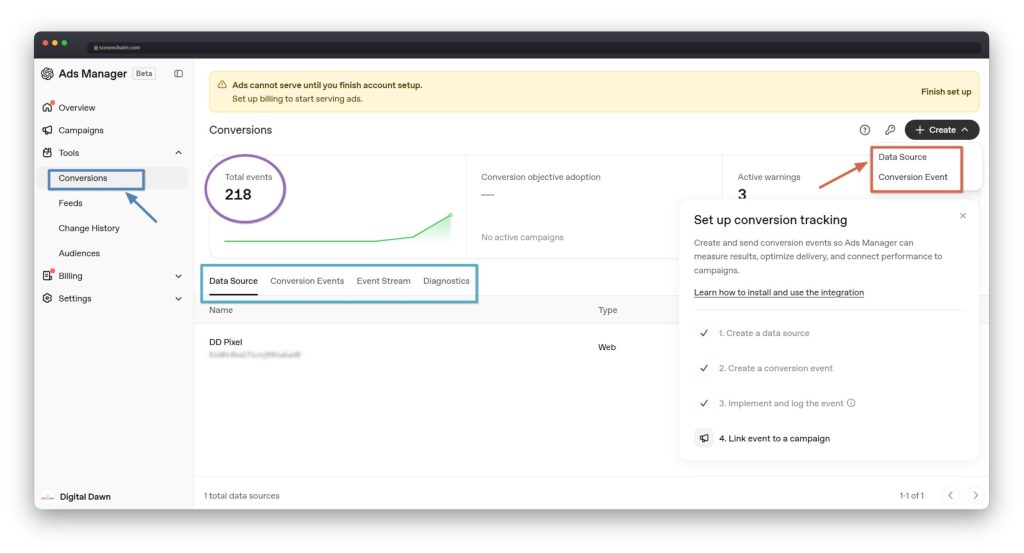The image size is (1024, 553).
Task: Click Digital Dawn account name
Action: click(85, 497)
